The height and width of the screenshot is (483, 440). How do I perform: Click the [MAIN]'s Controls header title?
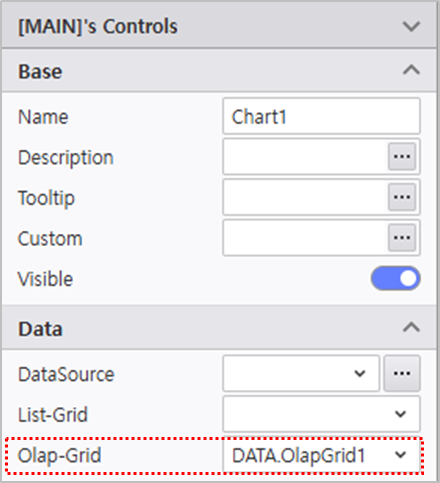point(98,27)
